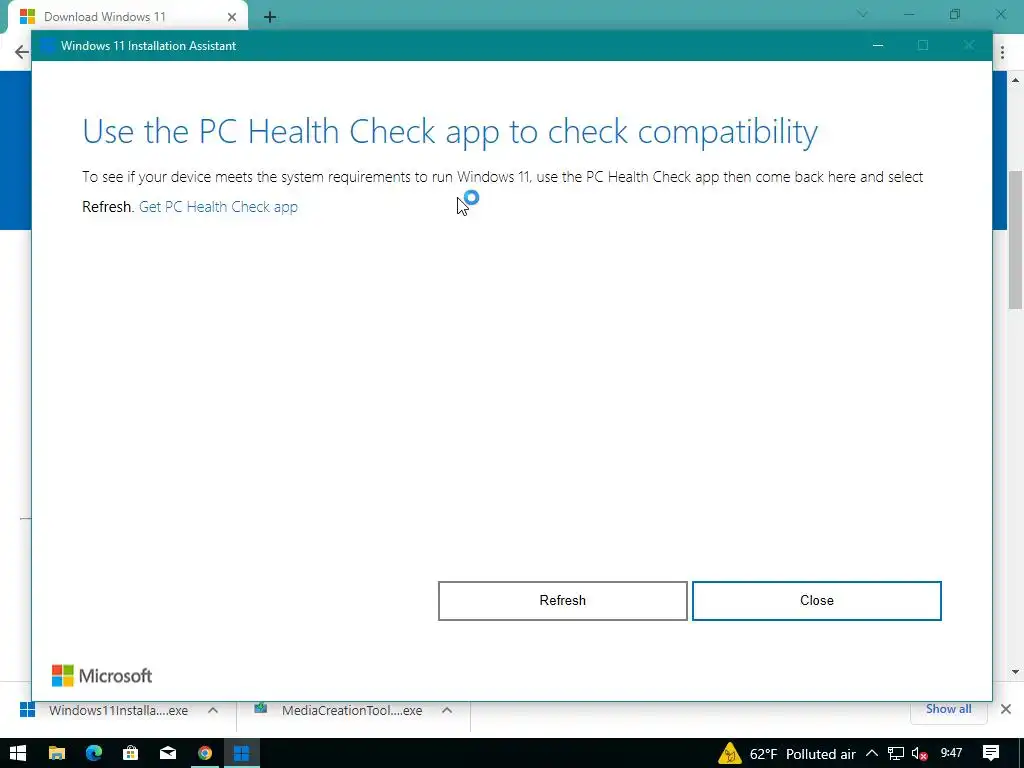Open the clock showing 9:47
The height and width of the screenshot is (768, 1024).
coord(952,753)
